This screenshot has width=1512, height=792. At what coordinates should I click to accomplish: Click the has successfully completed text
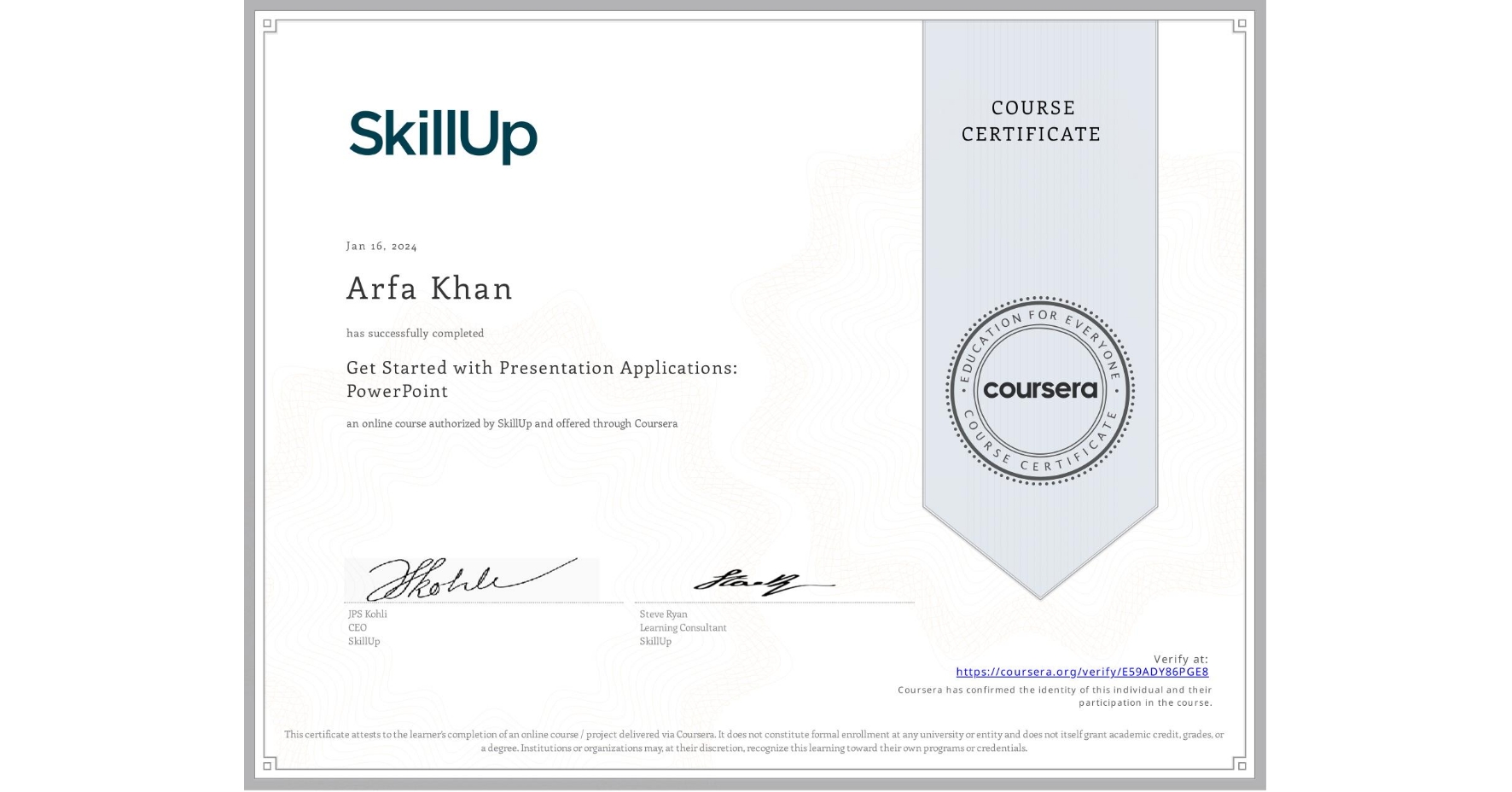point(414,333)
